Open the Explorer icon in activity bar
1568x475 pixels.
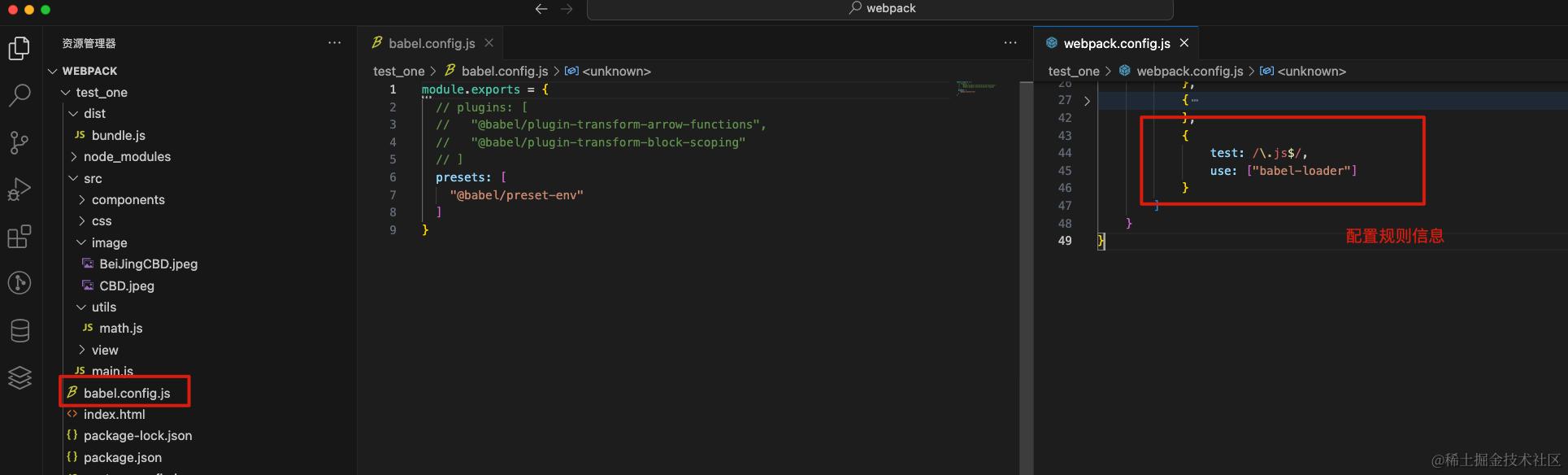[x=20, y=49]
